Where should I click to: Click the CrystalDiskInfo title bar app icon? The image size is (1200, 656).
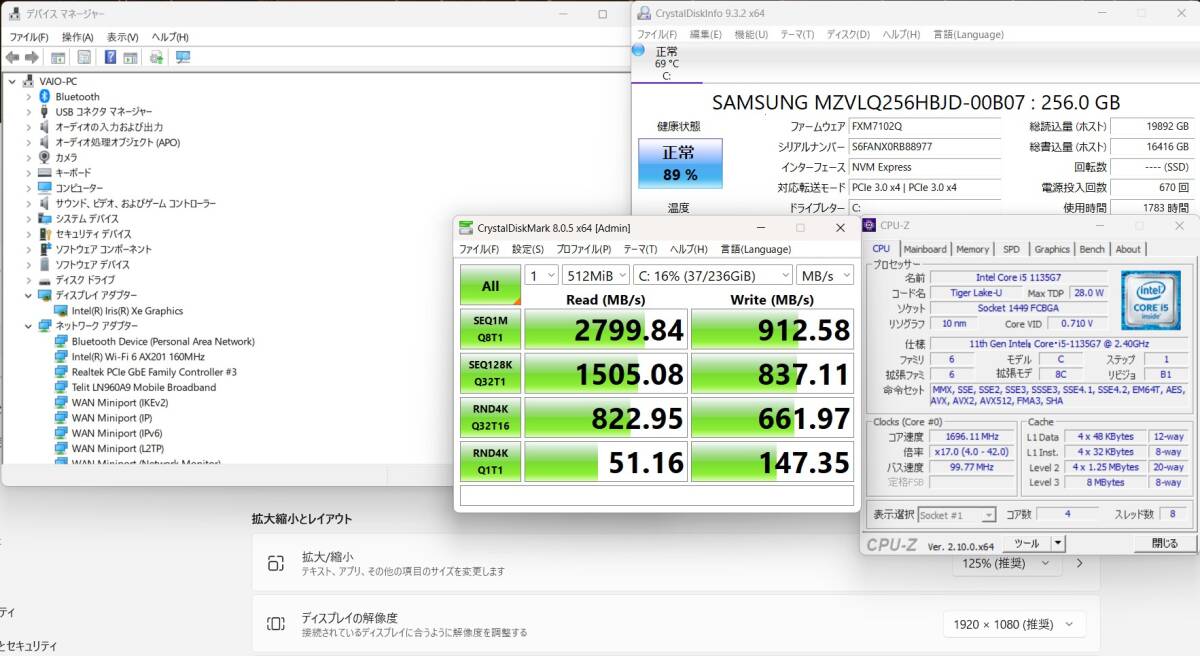tap(644, 13)
